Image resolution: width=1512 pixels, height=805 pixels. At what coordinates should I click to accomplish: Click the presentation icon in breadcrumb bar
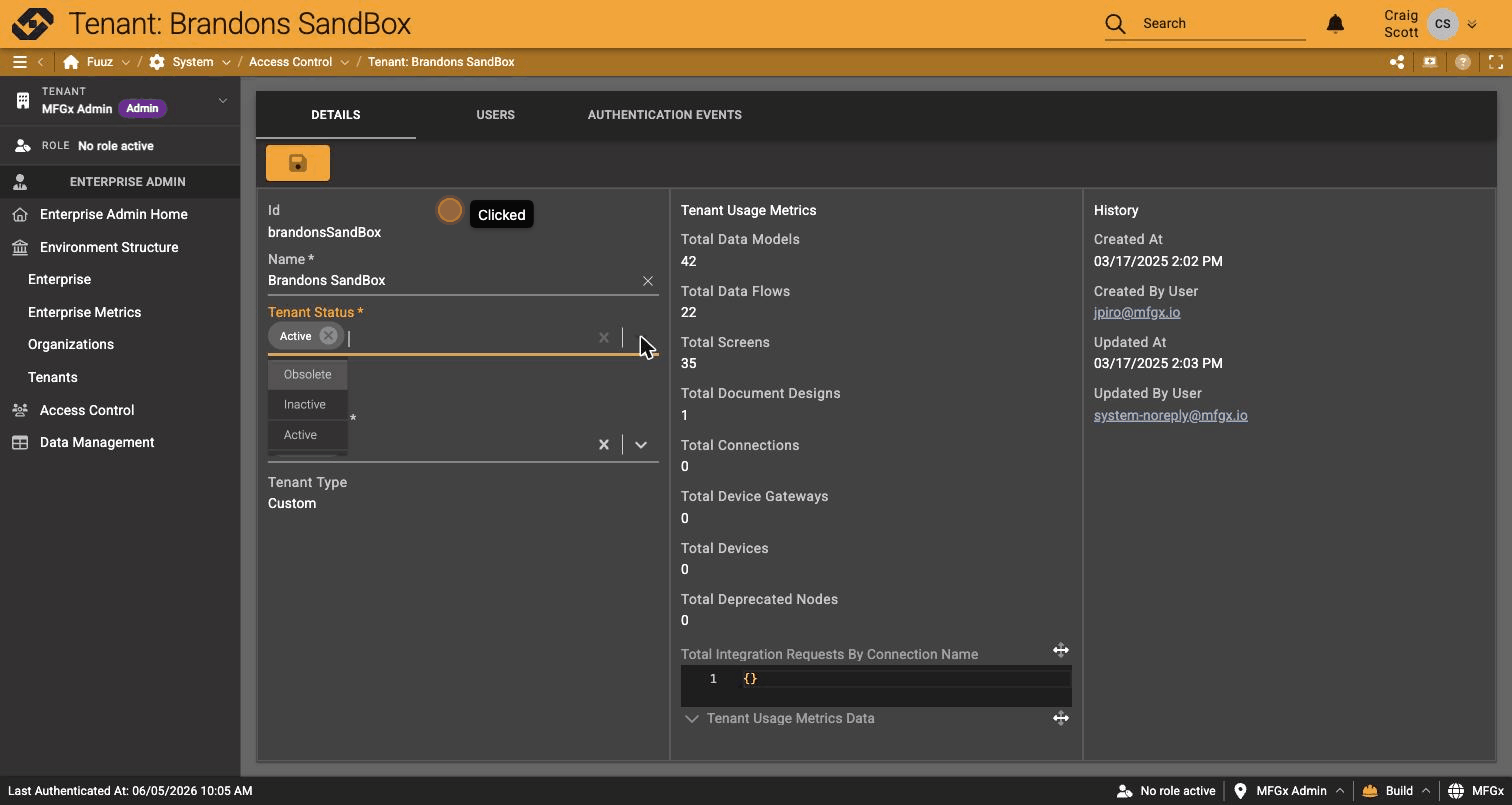tap(1430, 62)
